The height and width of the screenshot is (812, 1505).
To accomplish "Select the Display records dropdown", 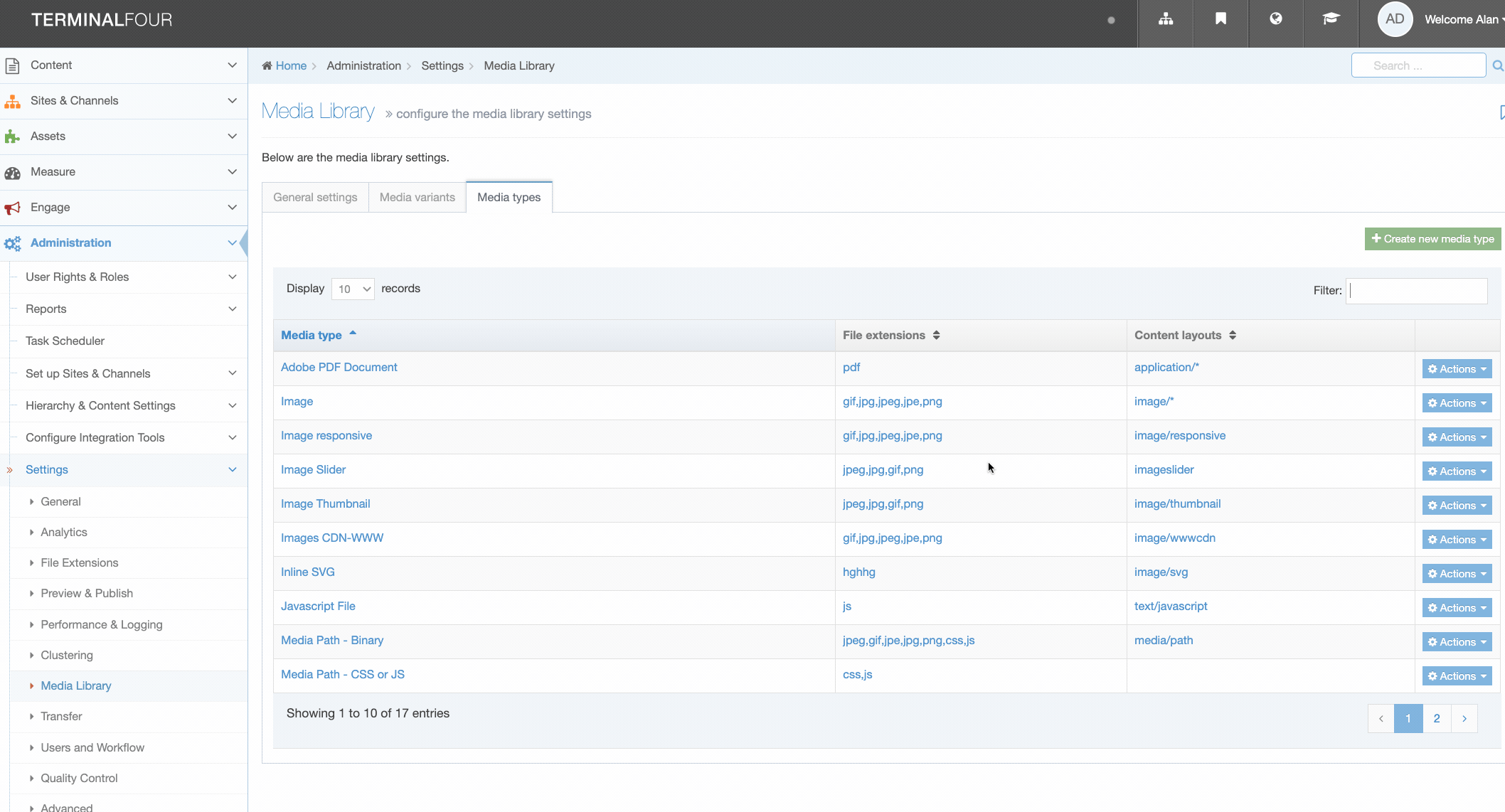I will 352,289.
